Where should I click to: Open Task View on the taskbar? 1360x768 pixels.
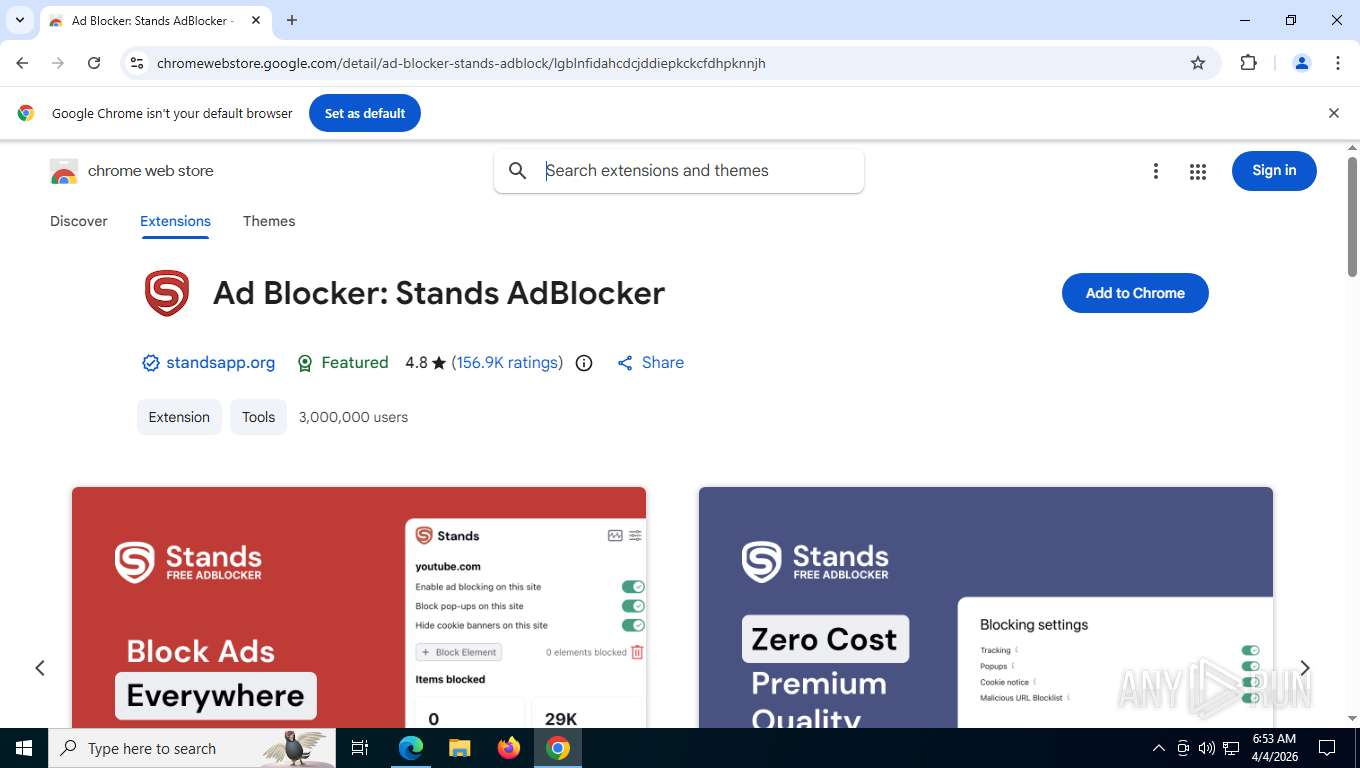tap(360, 748)
